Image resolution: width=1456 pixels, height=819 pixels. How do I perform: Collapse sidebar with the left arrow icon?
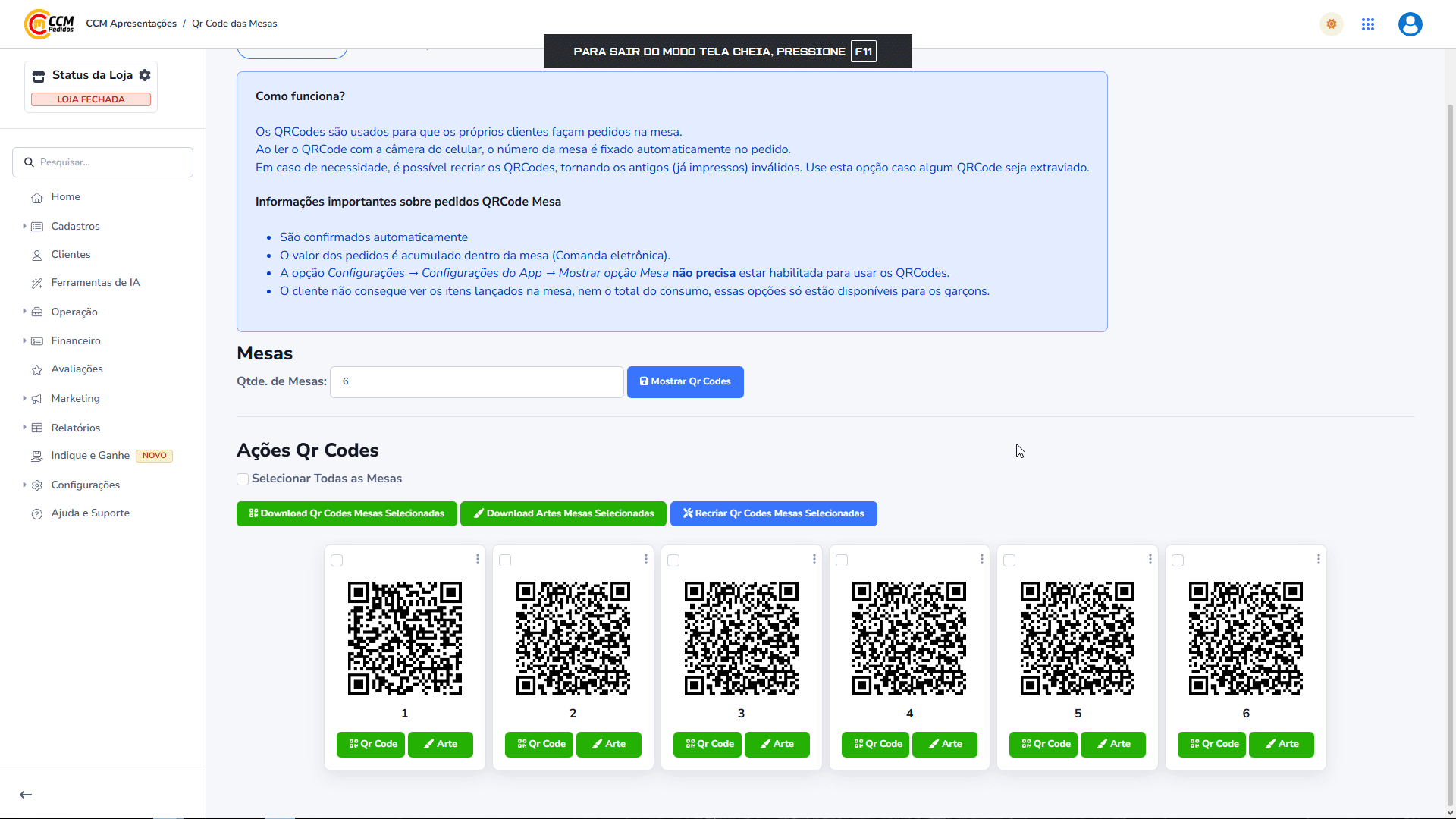point(26,795)
